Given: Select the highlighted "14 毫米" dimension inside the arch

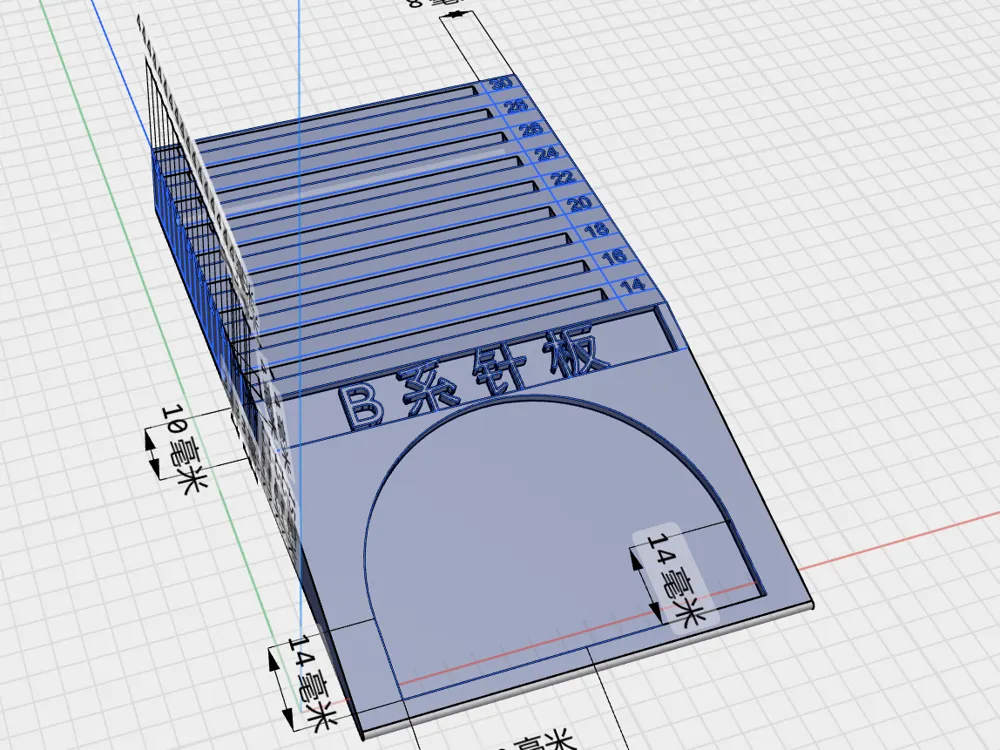Looking at the screenshot, I should [x=675, y=579].
